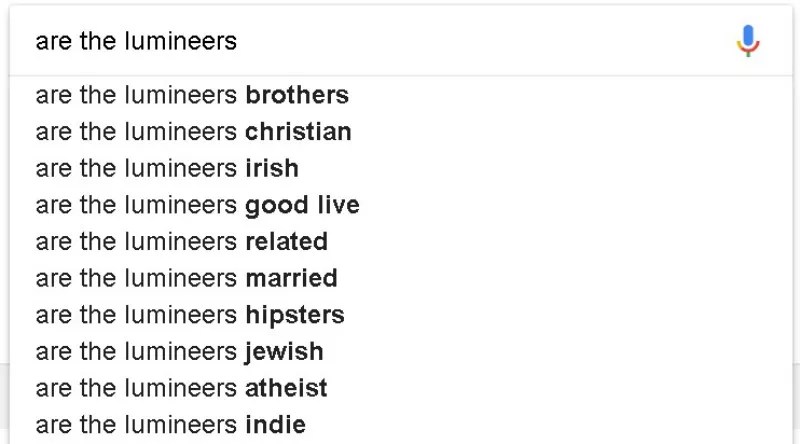Pick the 'are the lumineers jewish' suggestion
The width and height of the screenshot is (800, 444).
click(180, 351)
